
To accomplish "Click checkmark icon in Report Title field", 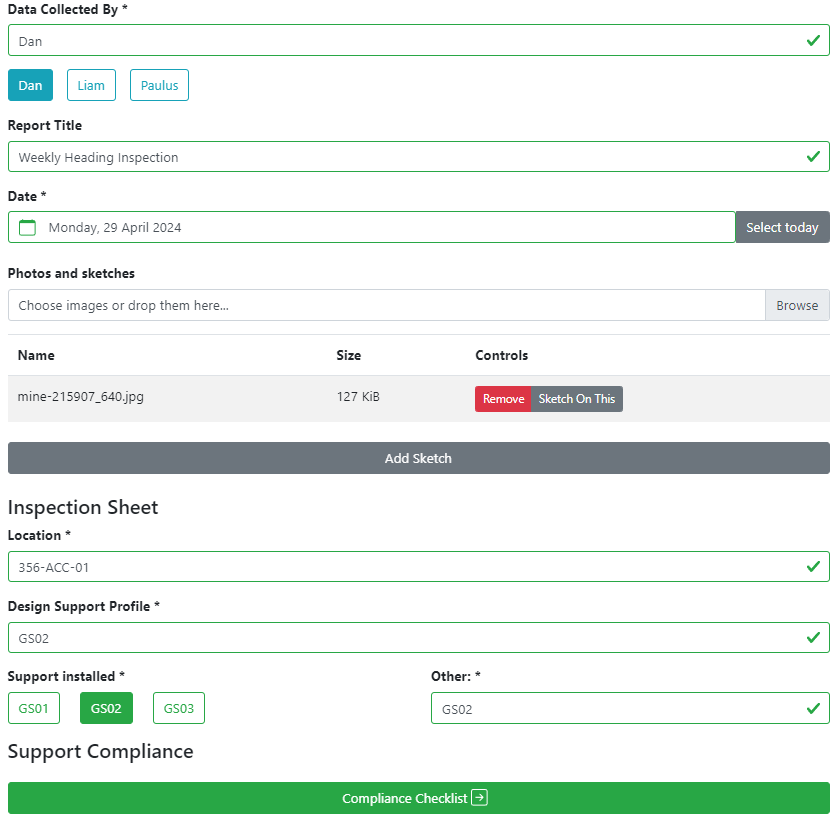I will click(813, 157).
